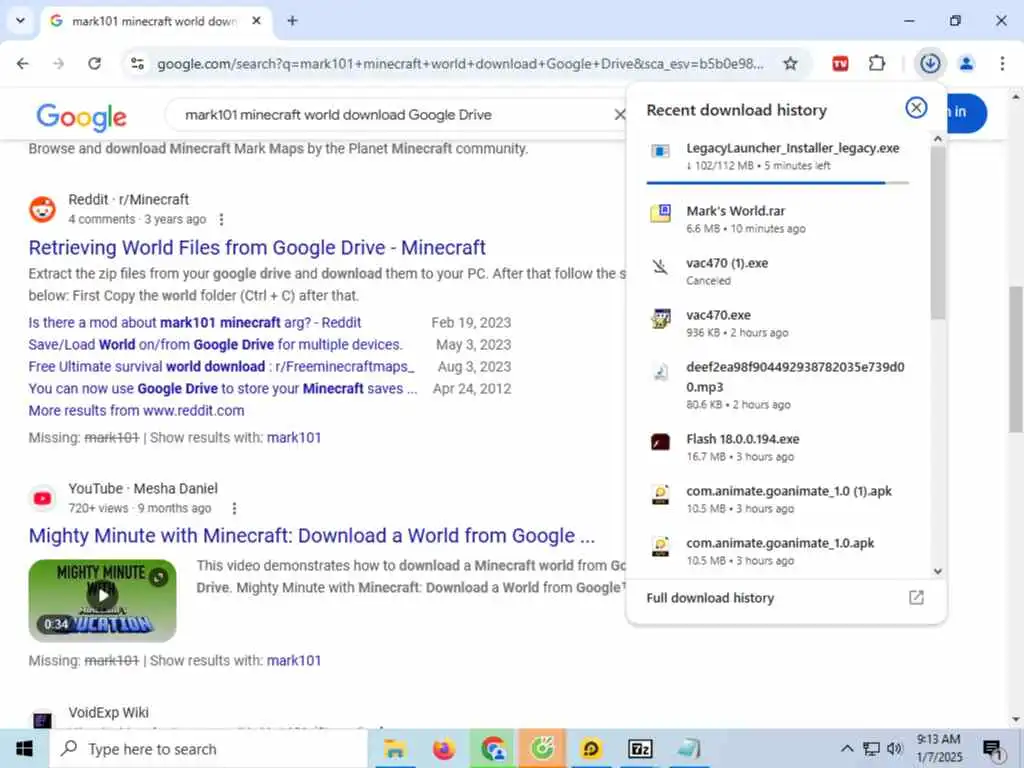Focus the Google search input field

[392, 115]
